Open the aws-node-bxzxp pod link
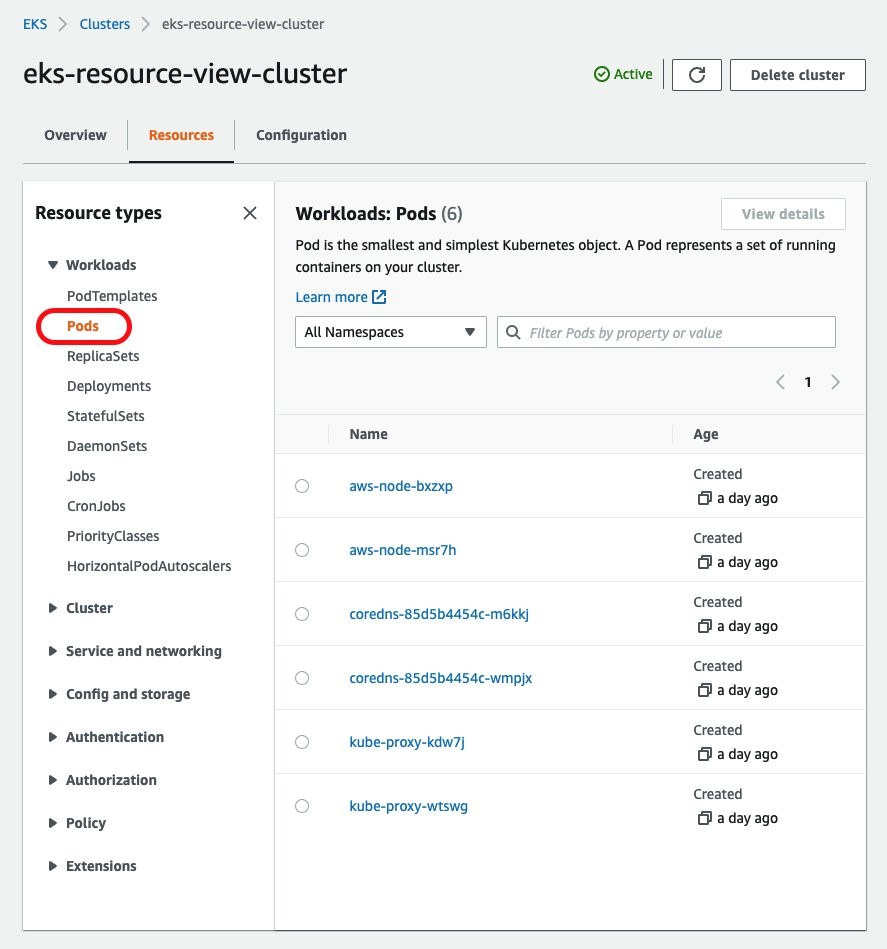The height and width of the screenshot is (949, 887). point(401,486)
